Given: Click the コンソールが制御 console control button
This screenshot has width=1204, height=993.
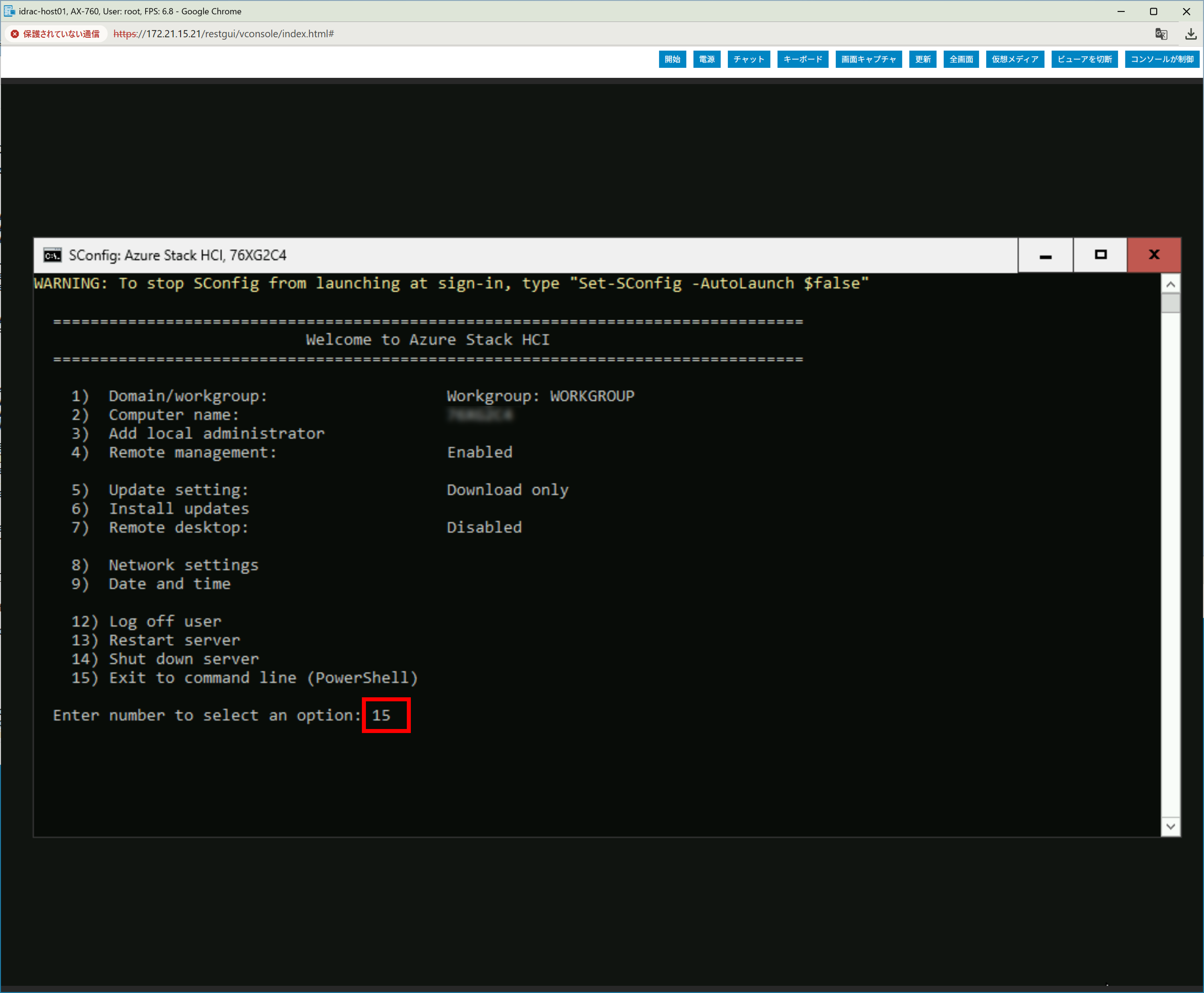Looking at the screenshot, I should point(1162,59).
